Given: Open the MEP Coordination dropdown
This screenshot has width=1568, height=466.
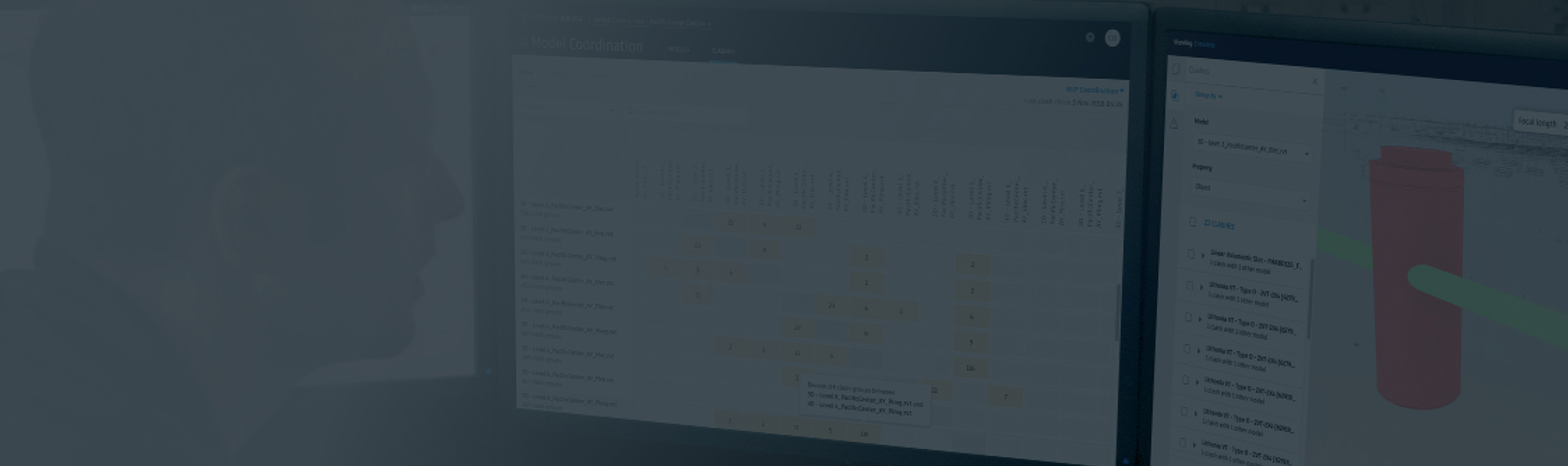Looking at the screenshot, I should pos(1094,90).
